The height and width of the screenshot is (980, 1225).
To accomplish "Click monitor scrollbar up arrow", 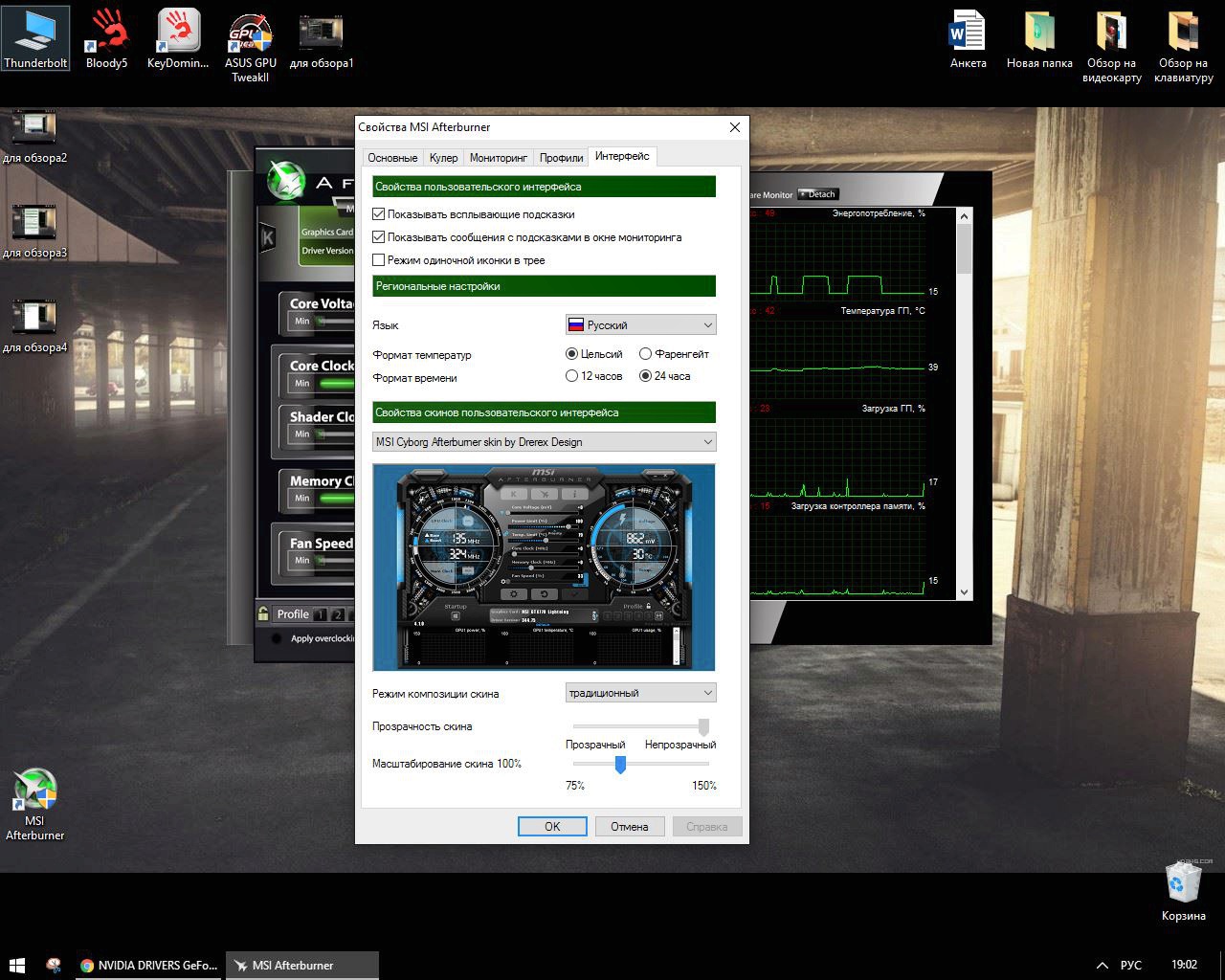I will [964, 215].
